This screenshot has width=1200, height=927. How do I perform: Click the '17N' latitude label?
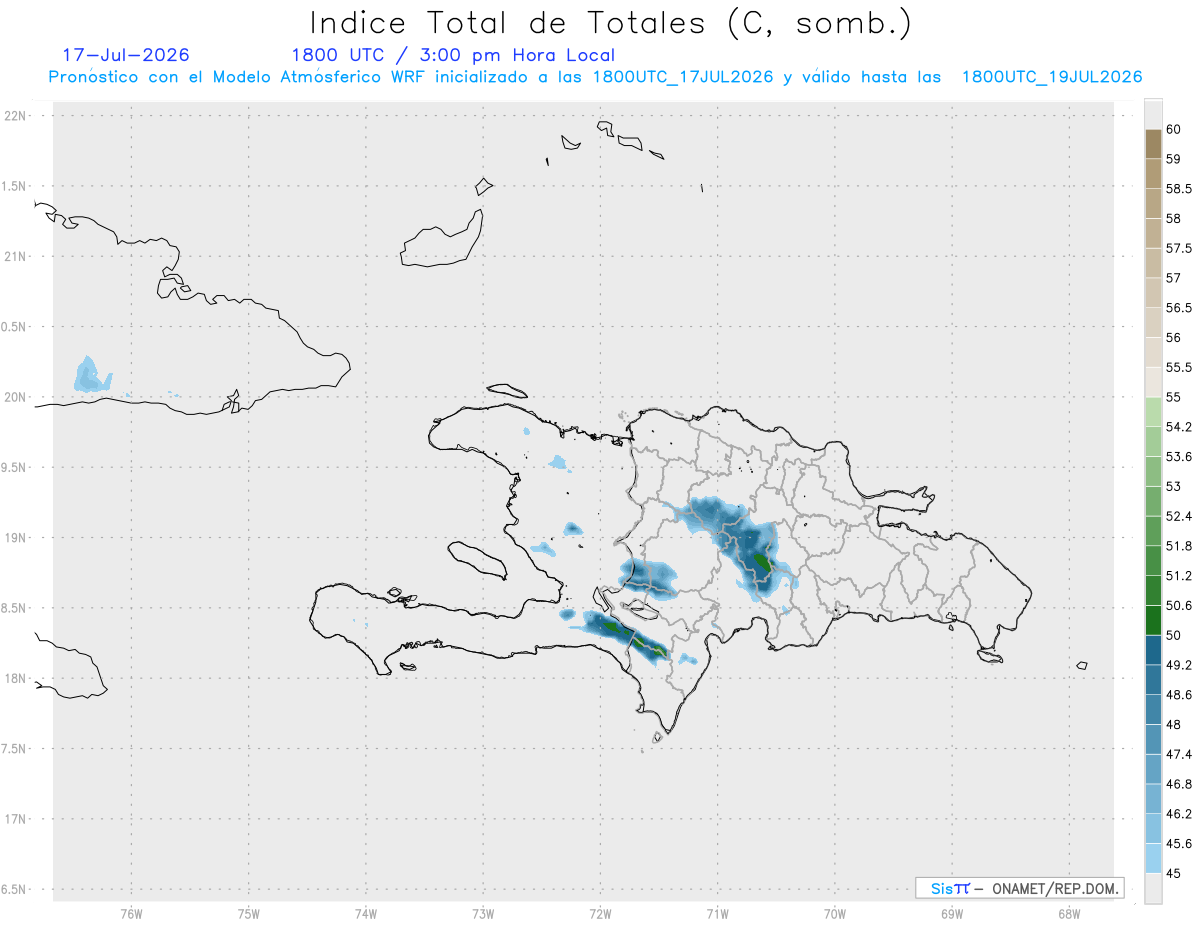coord(16,819)
